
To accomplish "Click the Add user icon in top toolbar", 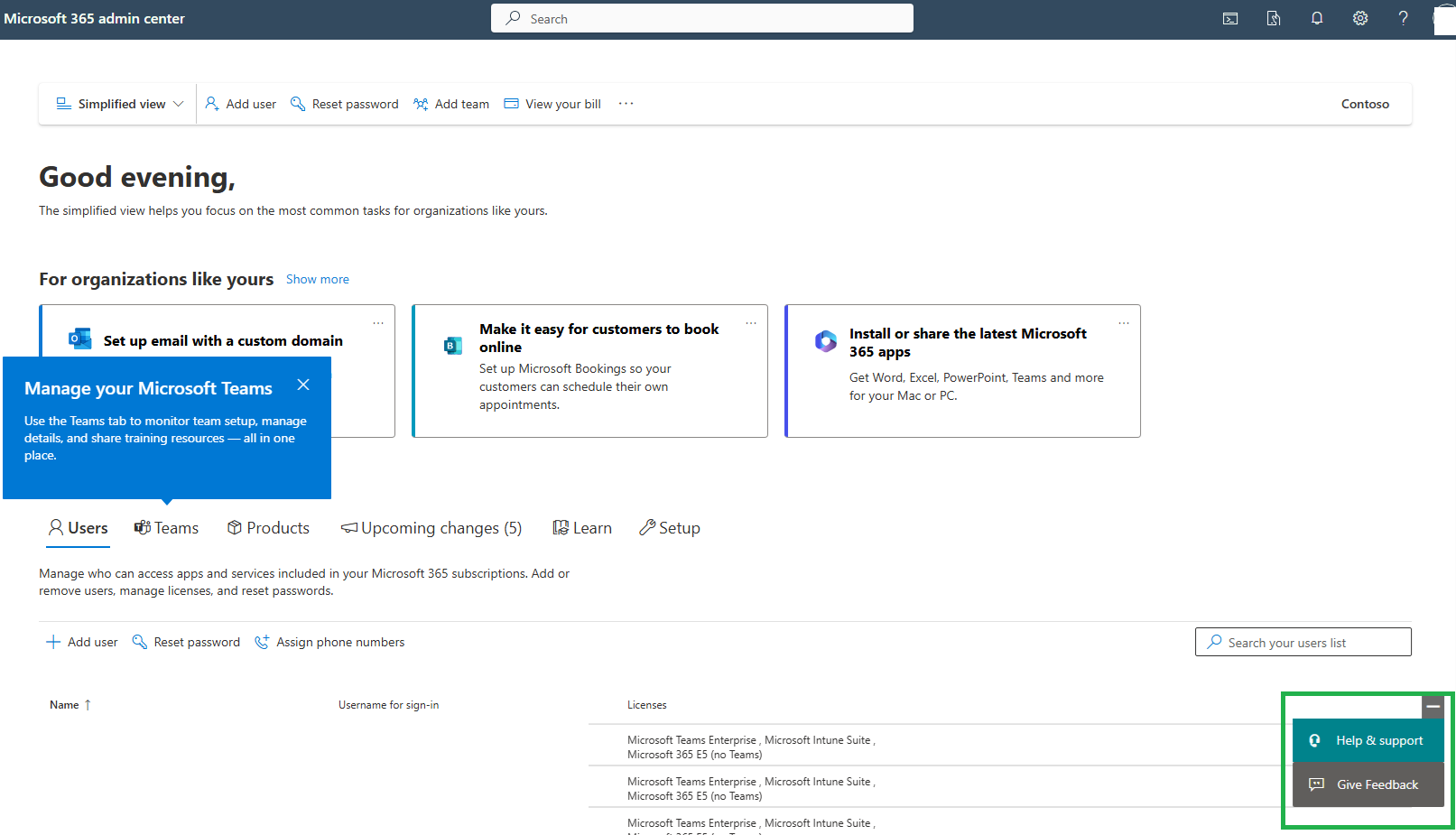I will (x=212, y=104).
